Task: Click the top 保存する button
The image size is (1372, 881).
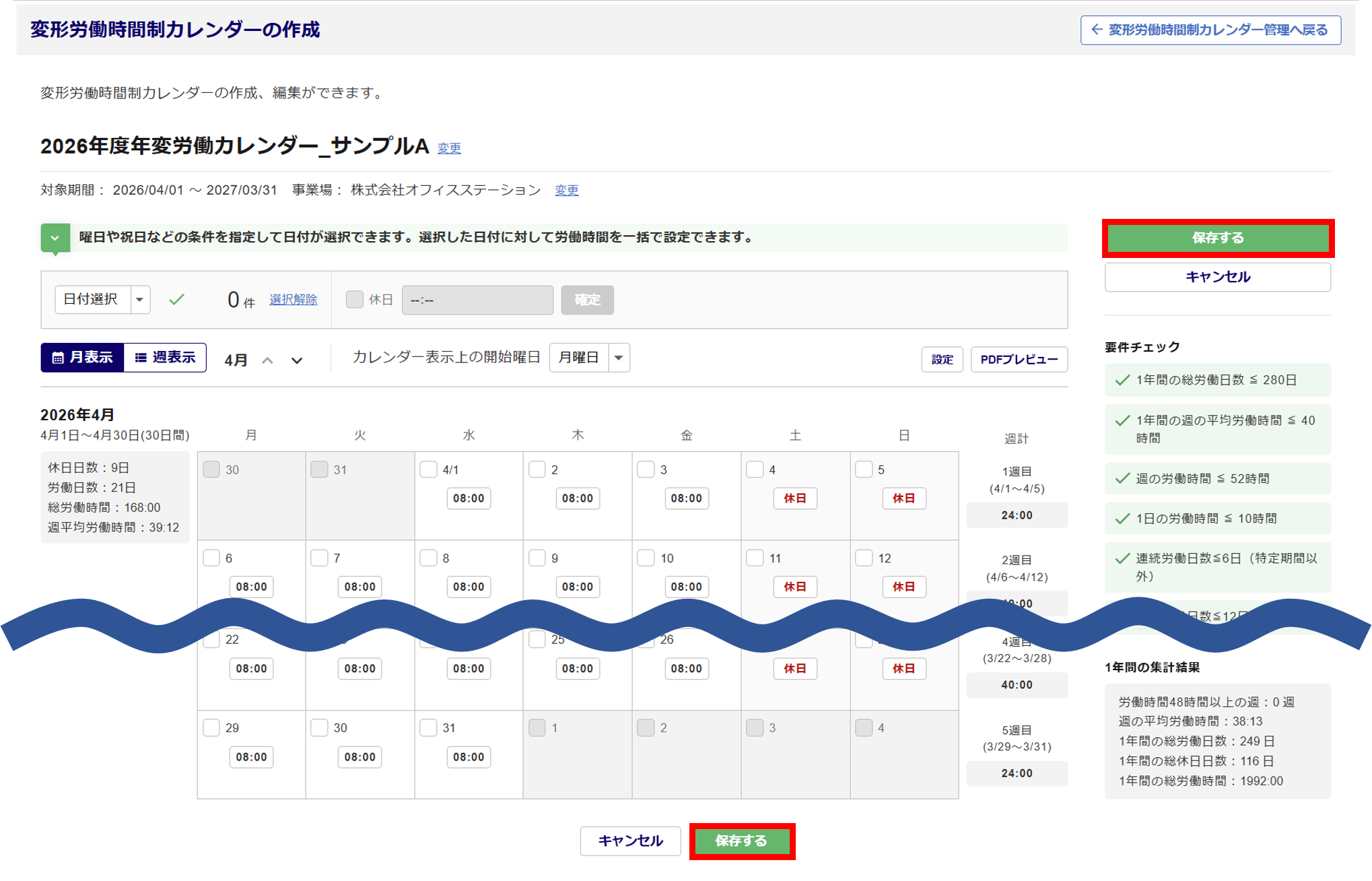Action: point(1217,238)
